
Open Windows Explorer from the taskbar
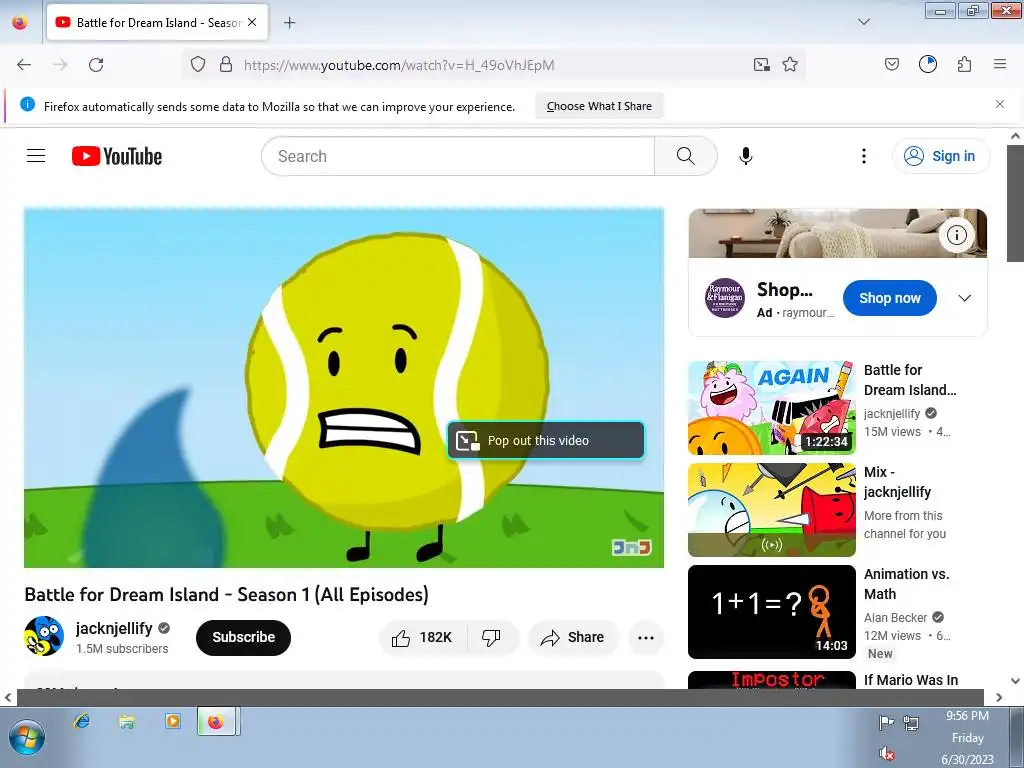click(127, 721)
